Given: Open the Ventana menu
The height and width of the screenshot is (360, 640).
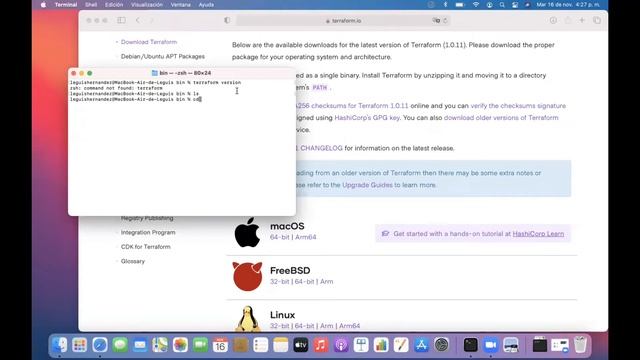Looking at the screenshot, I should pyautogui.click(x=180, y=5).
